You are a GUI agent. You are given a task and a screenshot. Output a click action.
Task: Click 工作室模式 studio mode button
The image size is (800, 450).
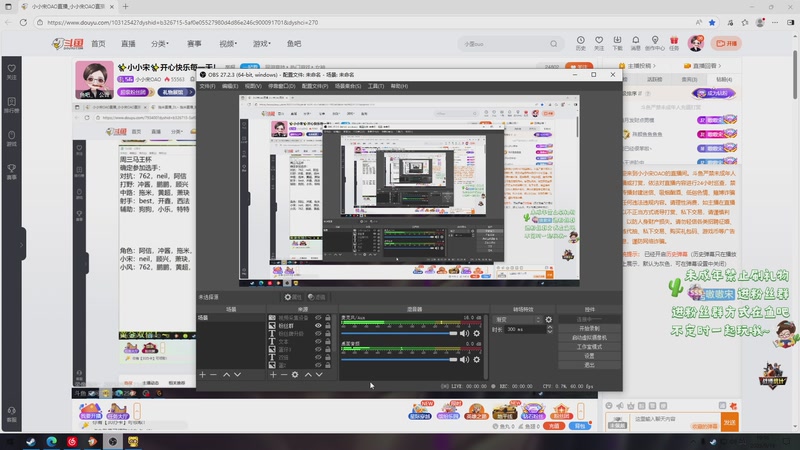point(589,347)
